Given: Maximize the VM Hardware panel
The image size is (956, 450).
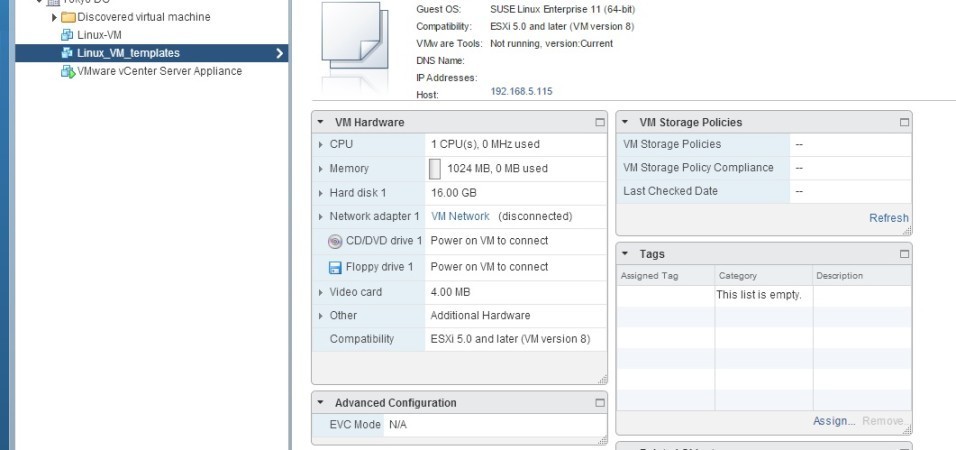Looking at the screenshot, I should [x=600, y=123].
